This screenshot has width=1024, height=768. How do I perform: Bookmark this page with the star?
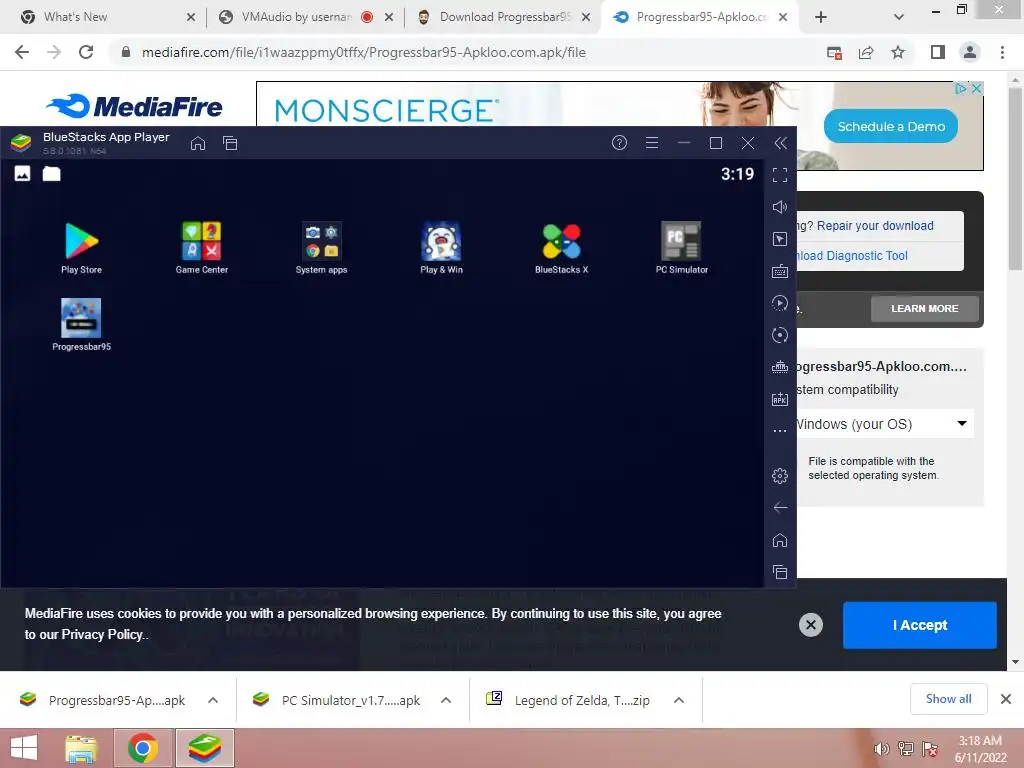(x=898, y=52)
